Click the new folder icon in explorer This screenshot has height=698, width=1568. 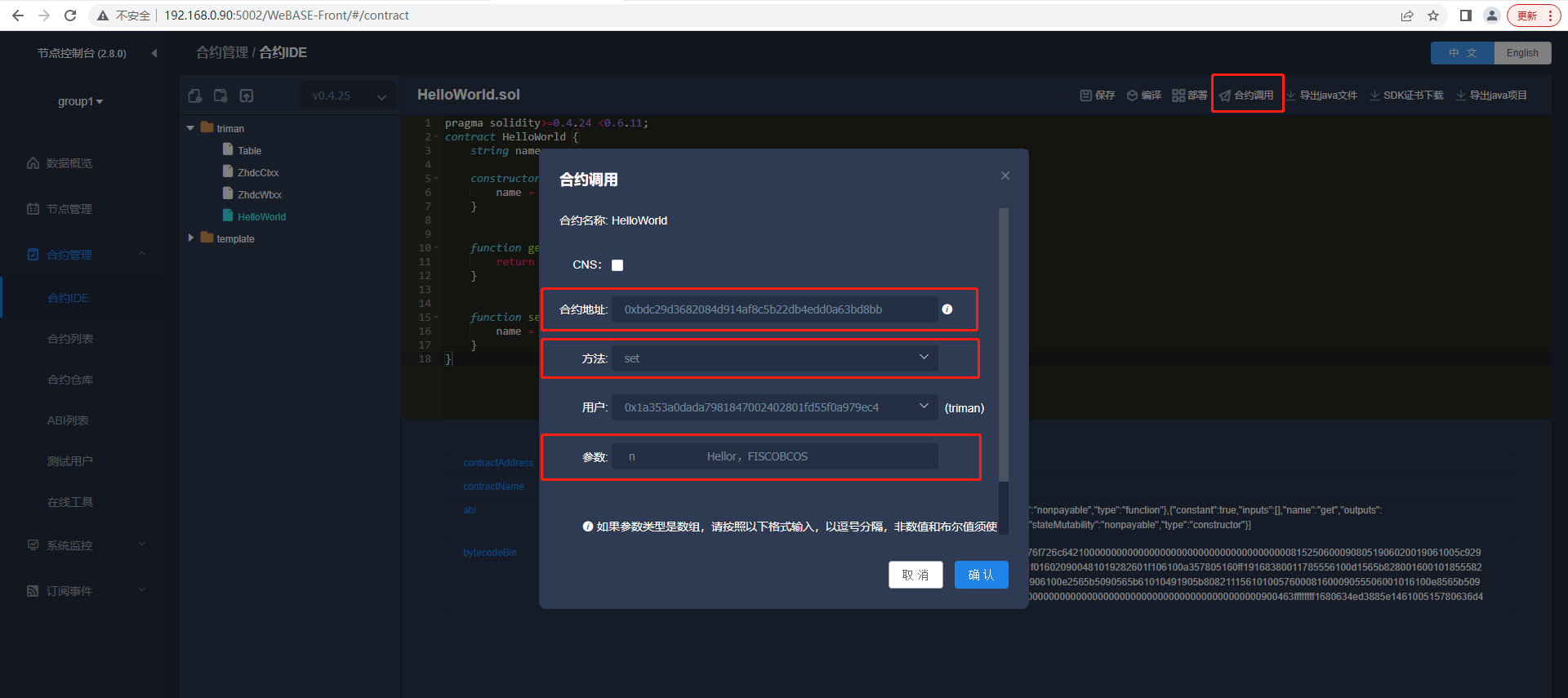(x=220, y=96)
